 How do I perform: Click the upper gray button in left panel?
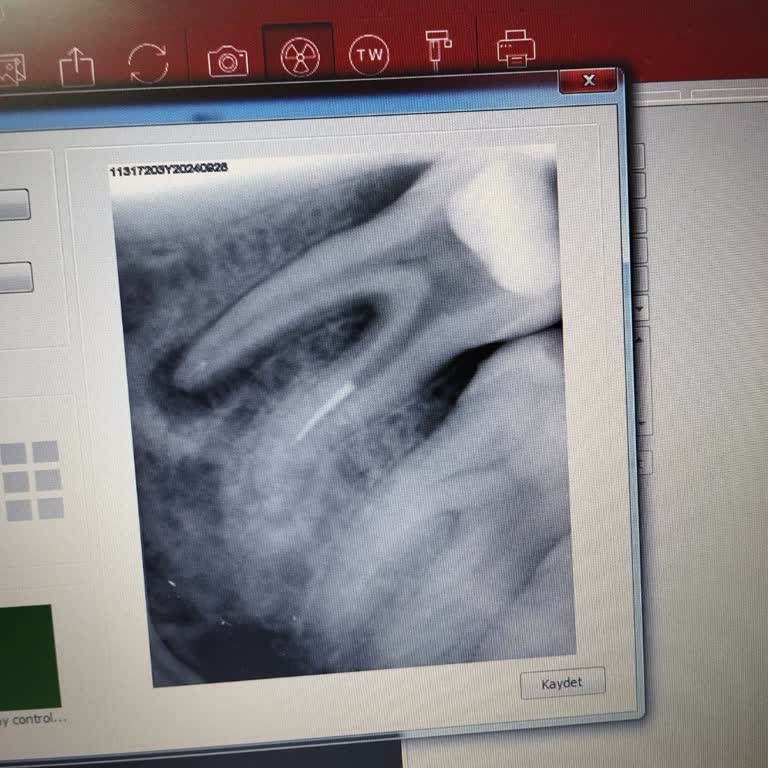click(14, 205)
